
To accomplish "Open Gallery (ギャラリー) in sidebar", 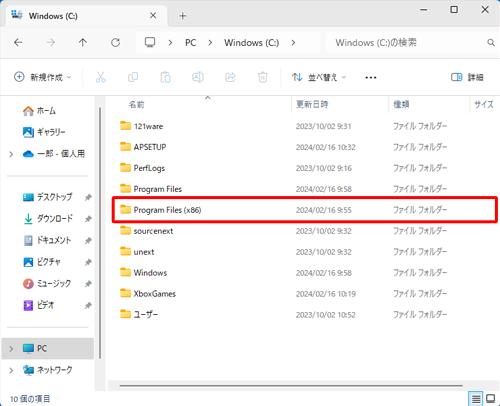I will (x=44, y=132).
